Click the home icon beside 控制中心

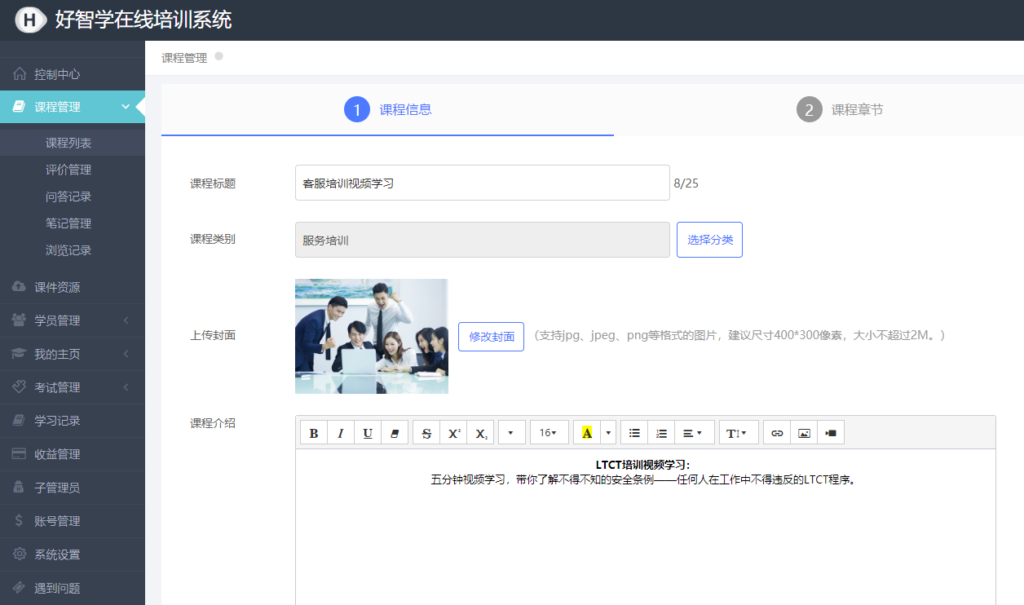point(20,73)
